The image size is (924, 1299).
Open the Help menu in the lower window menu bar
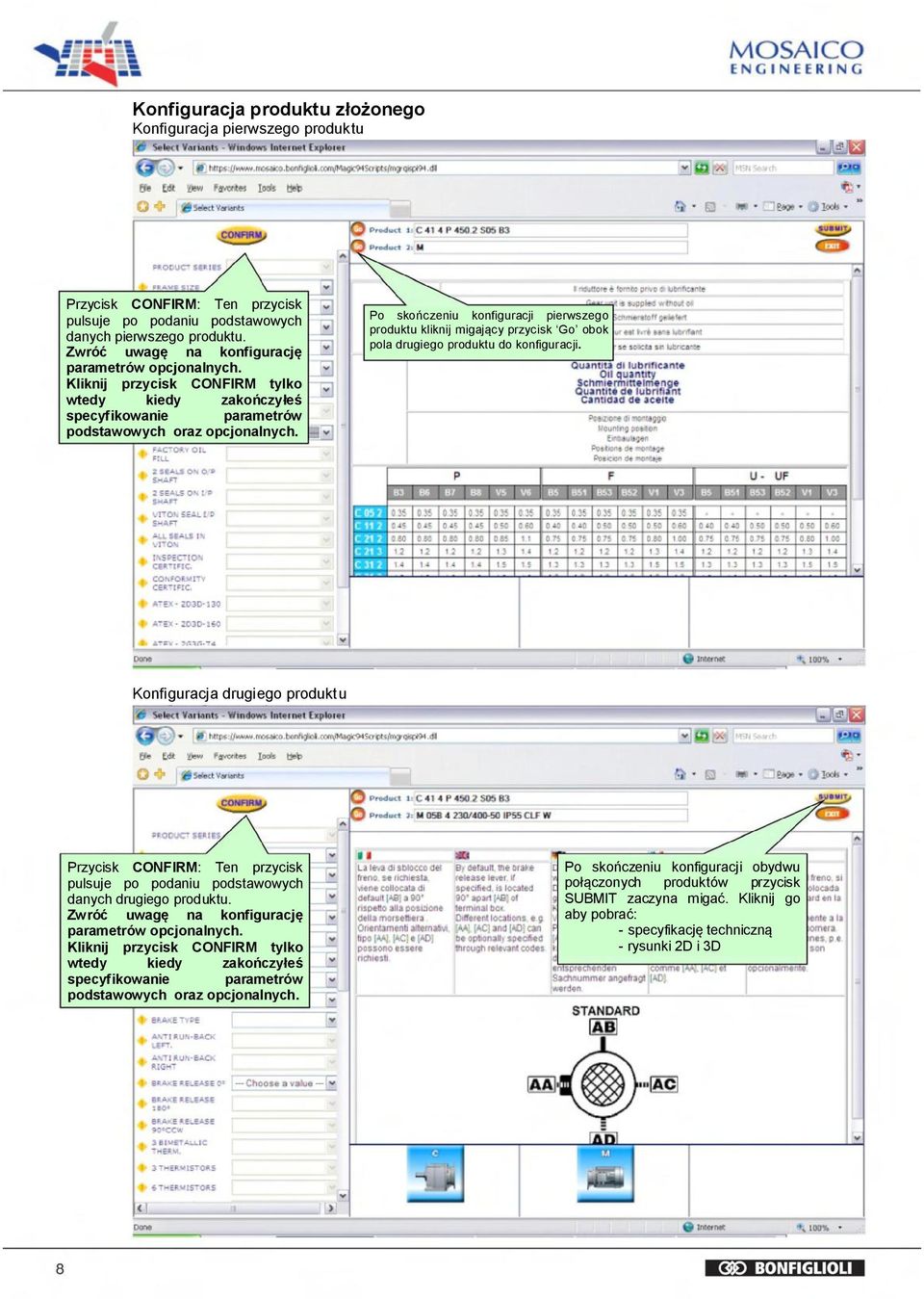[295, 756]
